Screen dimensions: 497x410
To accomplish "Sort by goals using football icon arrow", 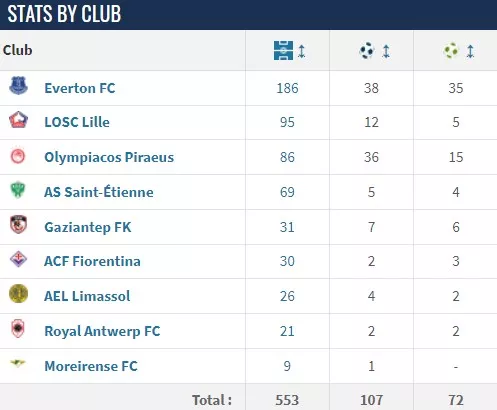I will click(386, 51).
